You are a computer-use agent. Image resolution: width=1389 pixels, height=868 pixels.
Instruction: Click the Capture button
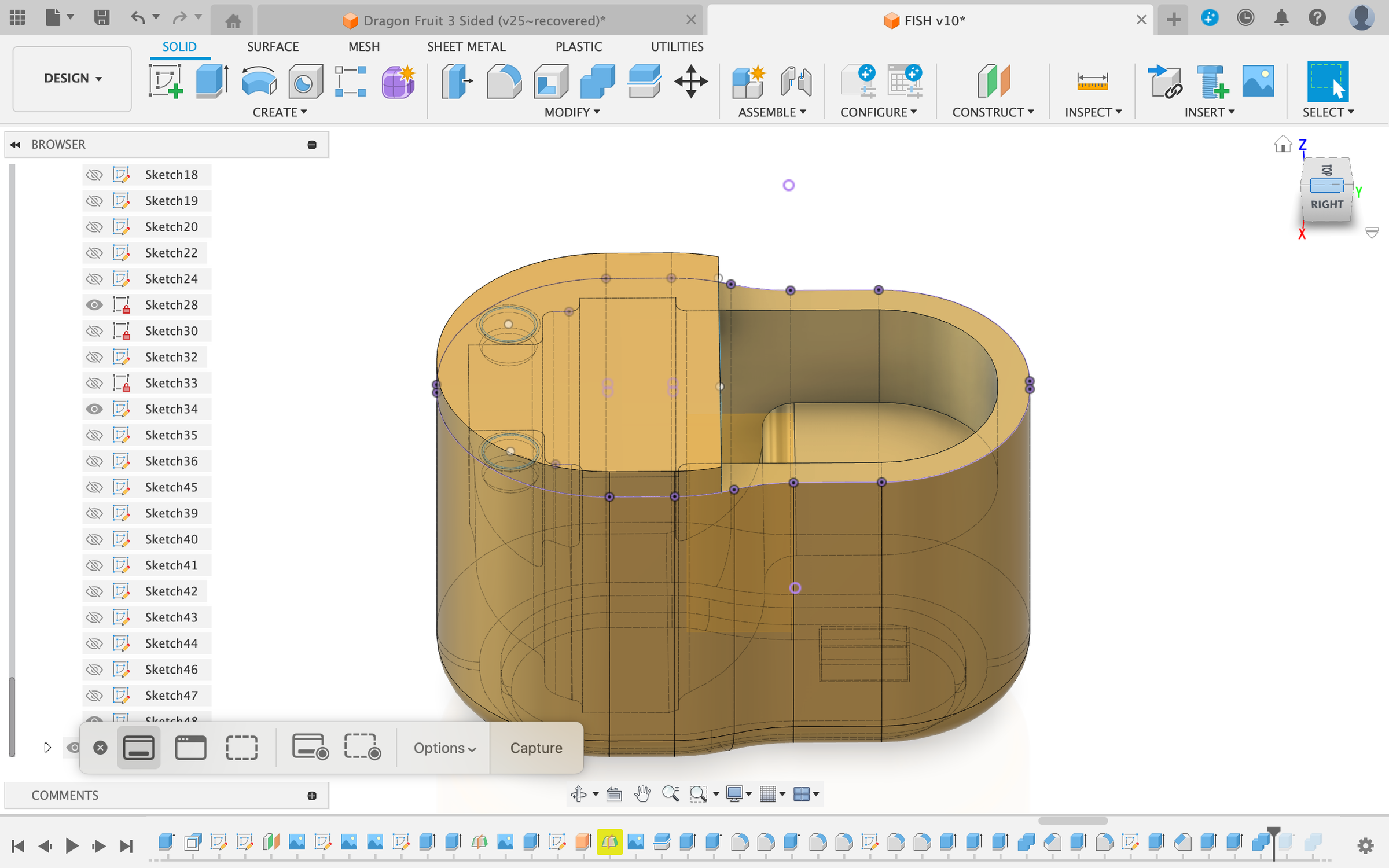(x=536, y=748)
